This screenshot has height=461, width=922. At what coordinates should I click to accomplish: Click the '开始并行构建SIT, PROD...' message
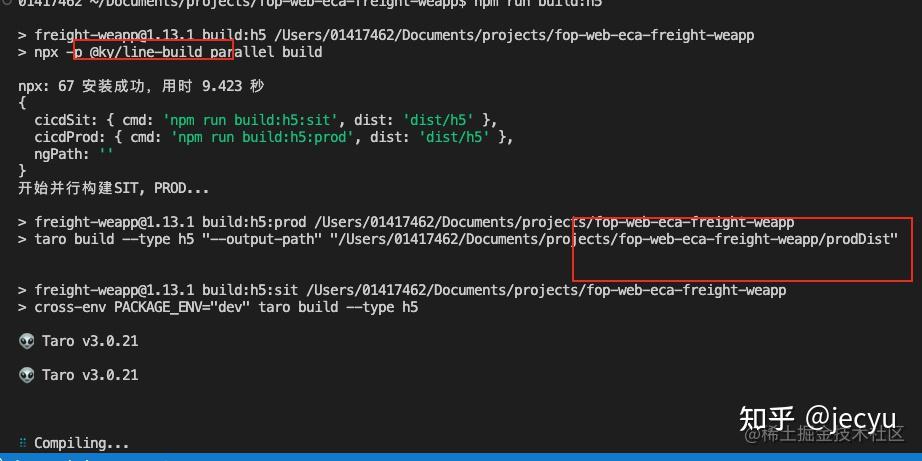[x=113, y=189]
